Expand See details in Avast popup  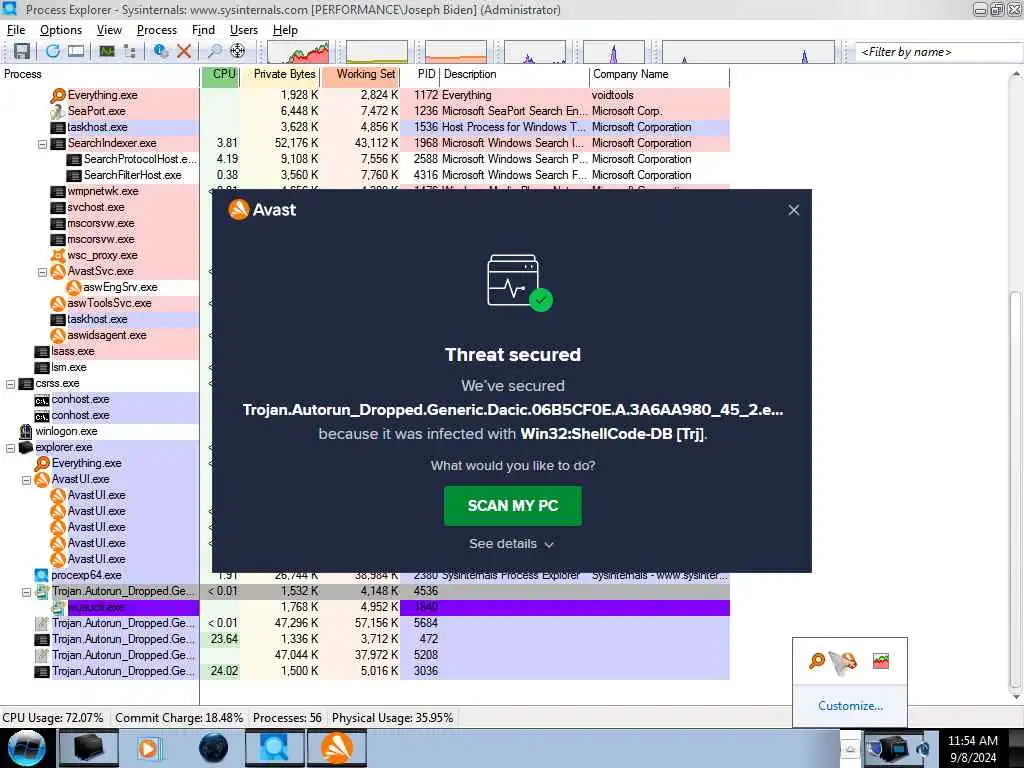click(x=511, y=544)
